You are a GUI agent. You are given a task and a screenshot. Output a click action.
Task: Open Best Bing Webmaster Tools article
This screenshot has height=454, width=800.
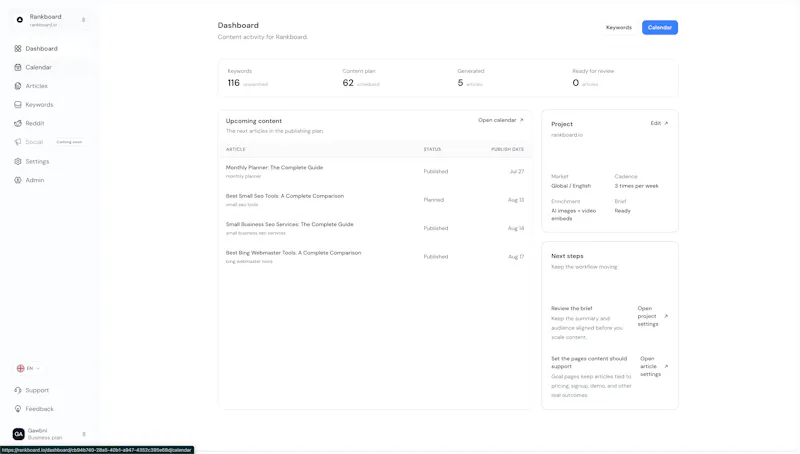coord(375,257)
